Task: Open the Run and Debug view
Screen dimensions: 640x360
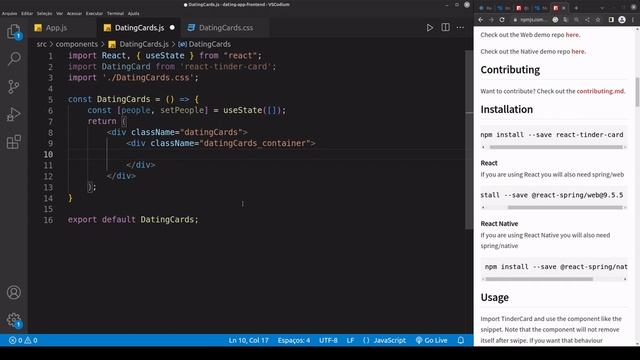Action: click(13, 114)
